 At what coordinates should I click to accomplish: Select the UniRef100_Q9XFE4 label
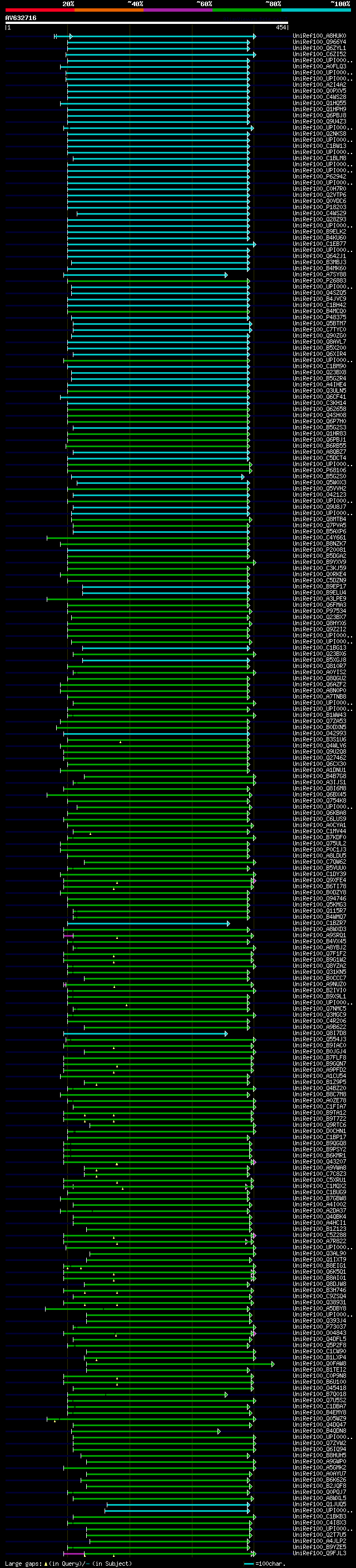[x=319, y=881]
